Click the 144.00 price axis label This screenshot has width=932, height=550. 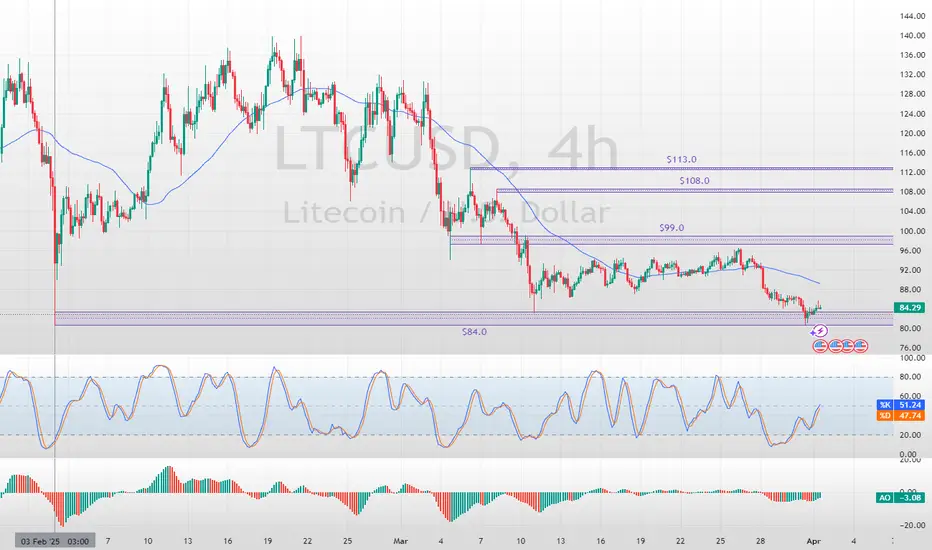tap(912, 16)
